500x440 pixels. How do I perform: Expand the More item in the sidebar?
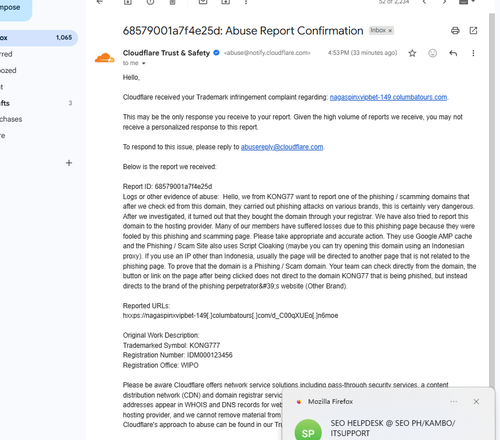[3, 135]
